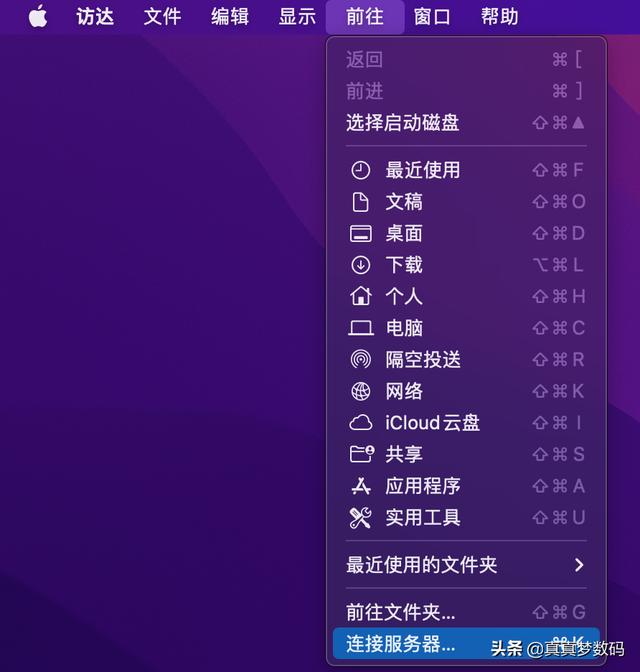
Task: Open the 访达 menu
Action: click(x=95, y=17)
